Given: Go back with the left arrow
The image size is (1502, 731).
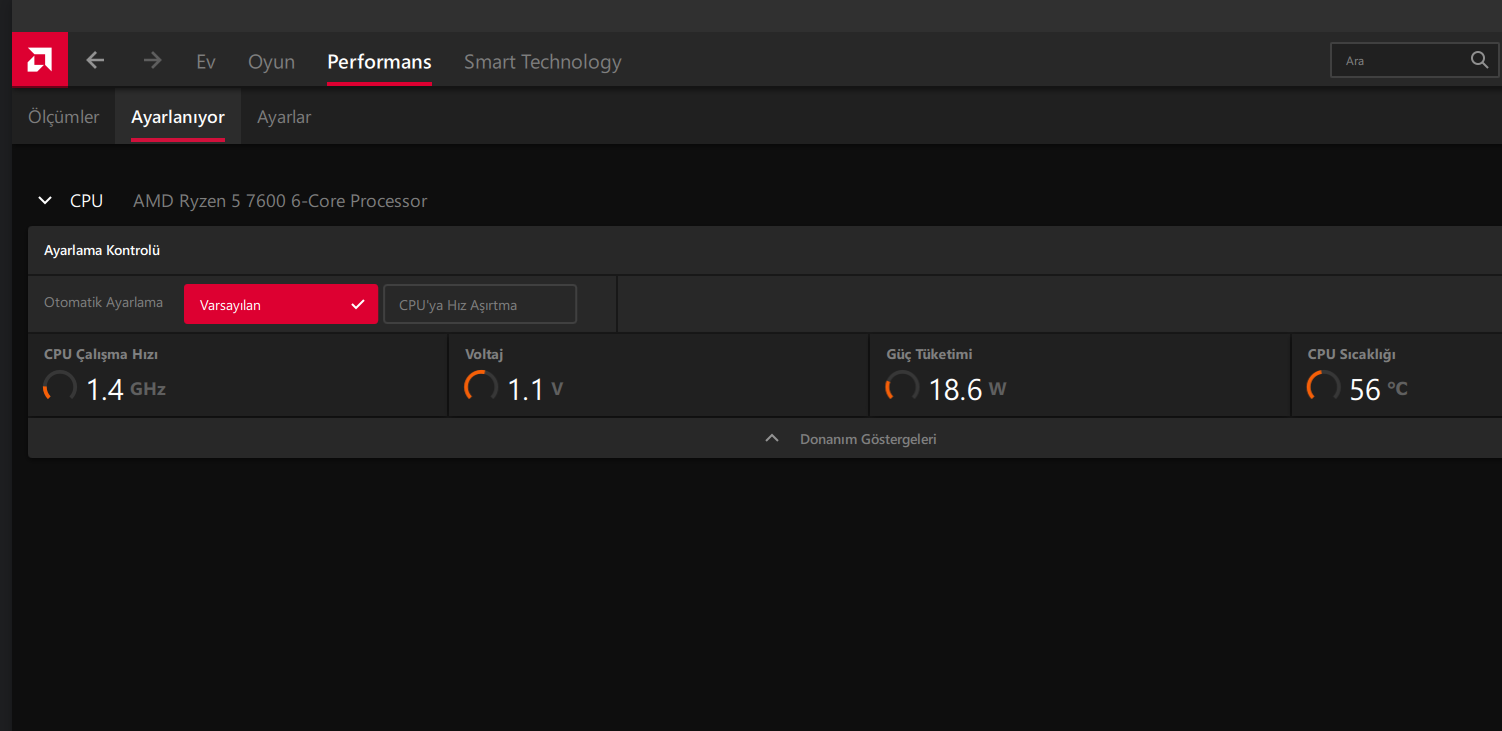Looking at the screenshot, I should point(95,60).
